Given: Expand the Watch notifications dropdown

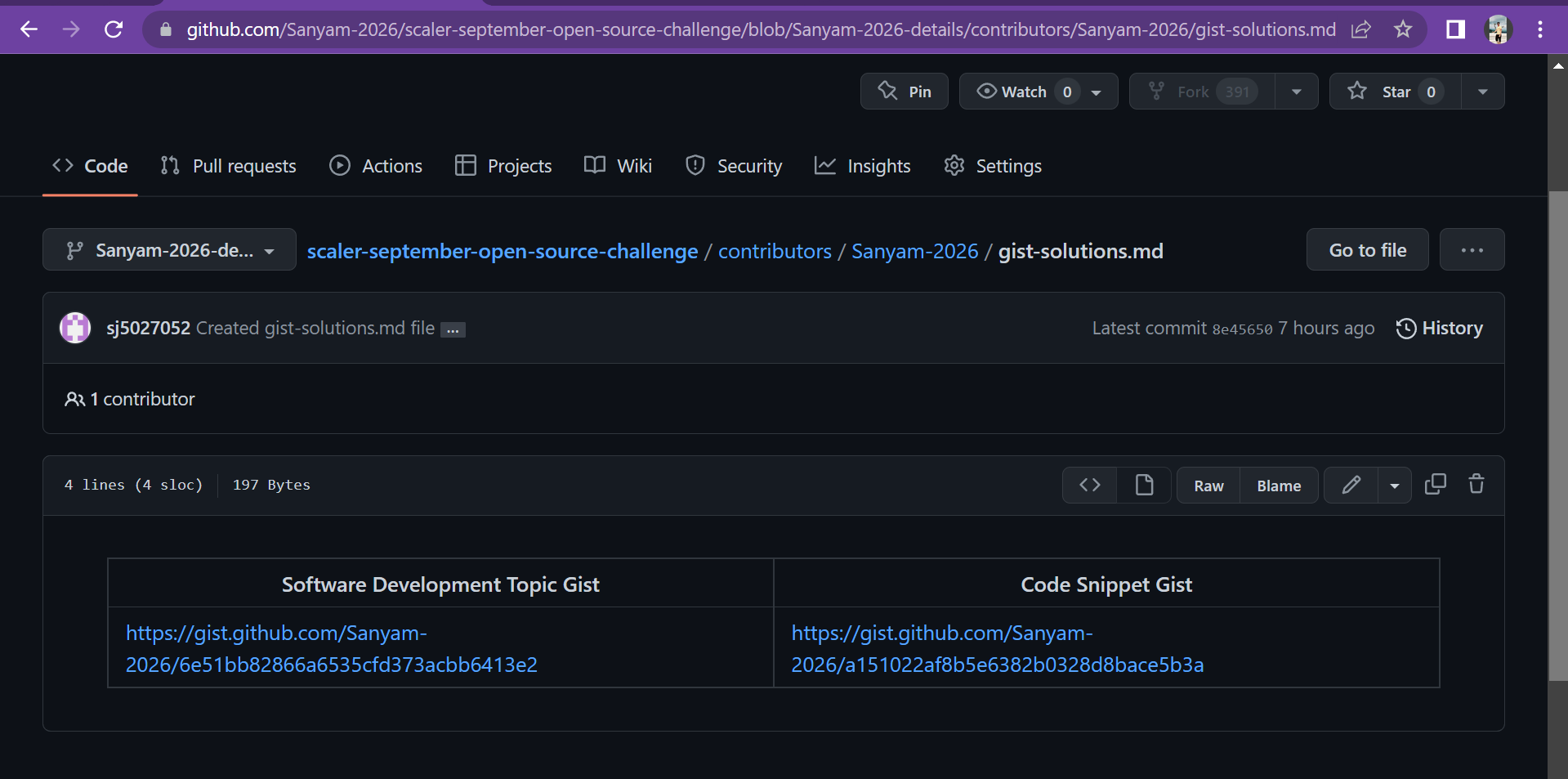Looking at the screenshot, I should coord(1097,91).
